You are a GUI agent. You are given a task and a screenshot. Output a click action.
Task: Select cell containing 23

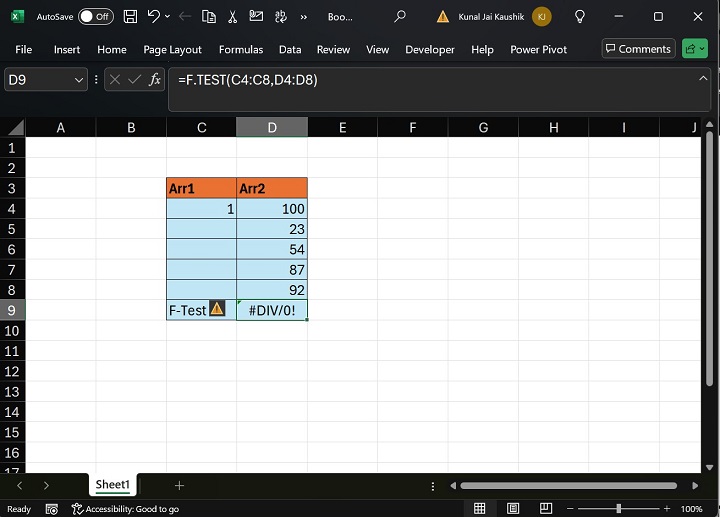(272, 229)
